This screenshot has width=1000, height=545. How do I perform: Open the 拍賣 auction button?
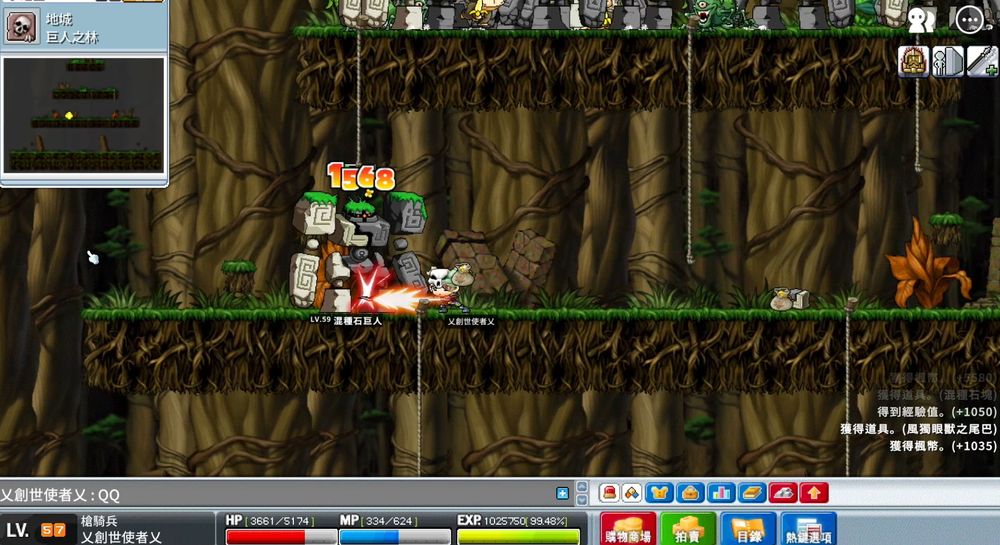point(688,529)
